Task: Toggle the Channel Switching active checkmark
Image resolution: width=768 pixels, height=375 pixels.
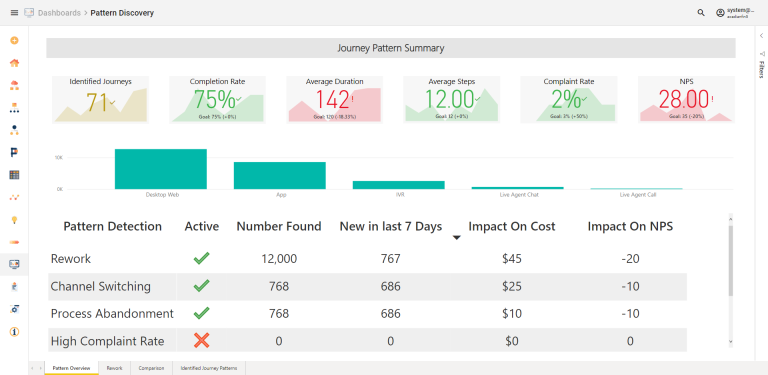Action: pyautogui.click(x=201, y=286)
